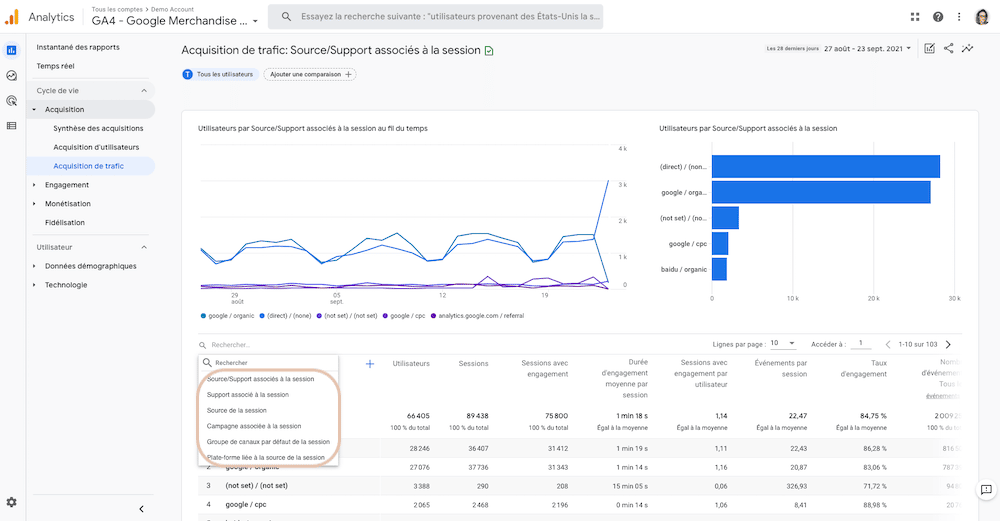
Task: Choose Support associé à la session option
Action: point(247,395)
